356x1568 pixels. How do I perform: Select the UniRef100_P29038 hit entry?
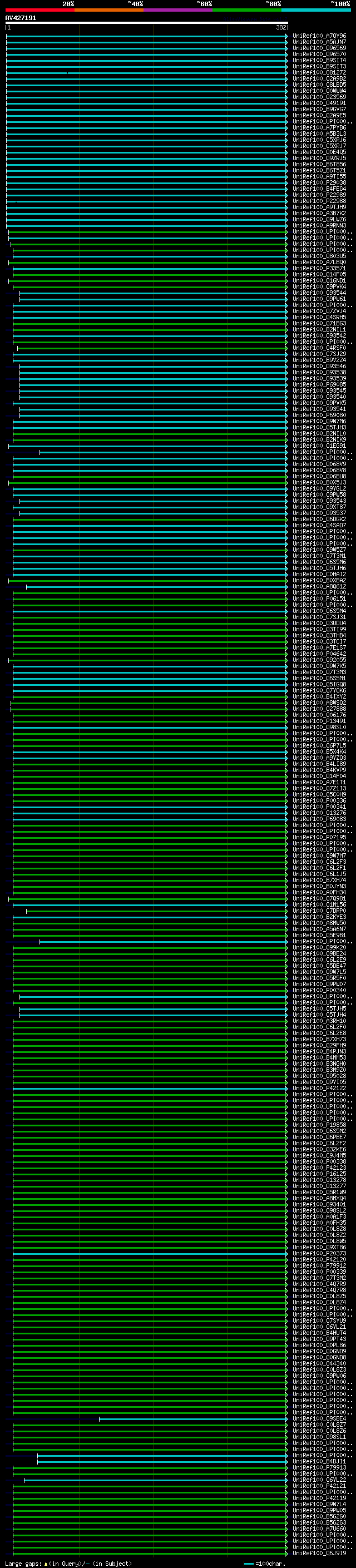[319, 182]
